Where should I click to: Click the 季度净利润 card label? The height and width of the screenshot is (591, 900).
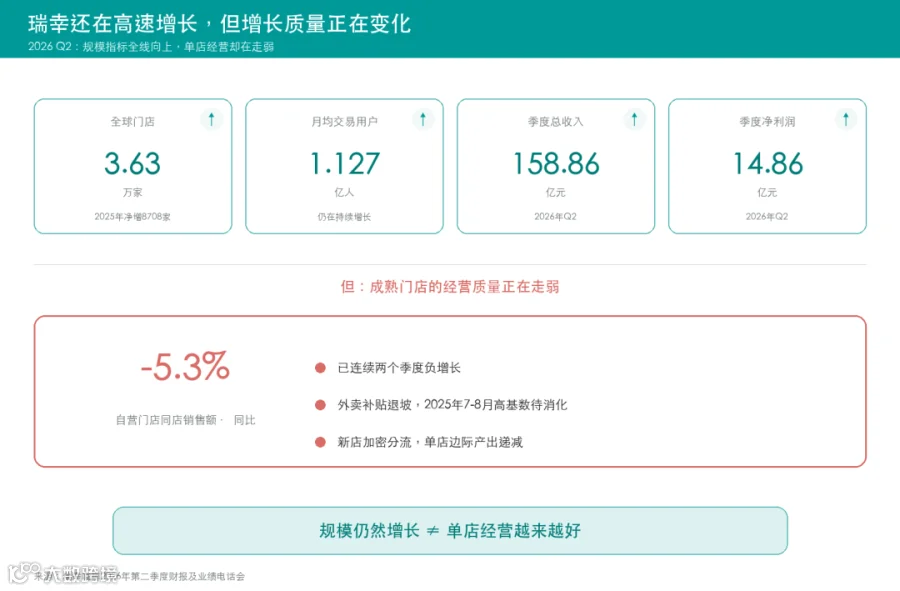[x=767, y=122]
